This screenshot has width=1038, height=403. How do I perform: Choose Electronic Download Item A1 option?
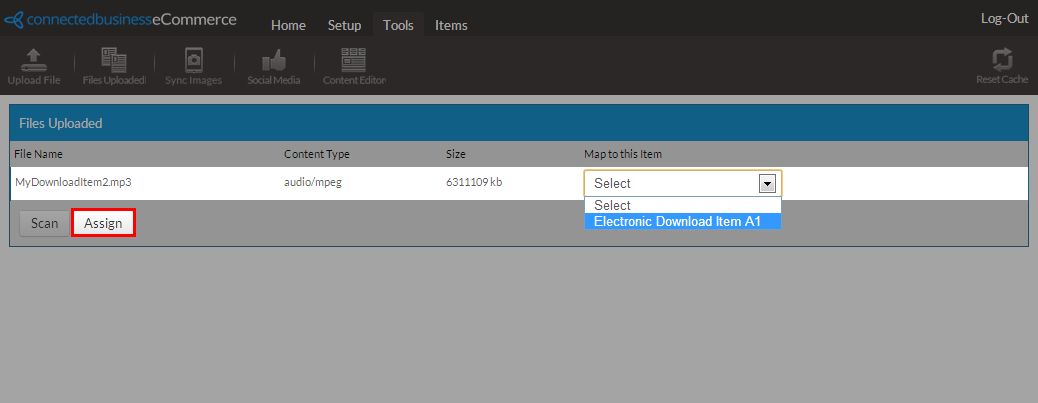(677, 221)
